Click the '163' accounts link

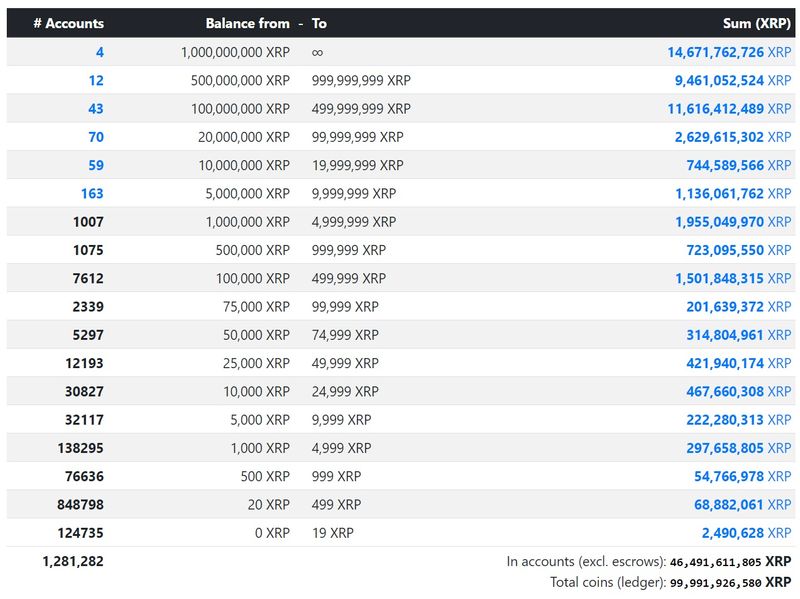92,194
